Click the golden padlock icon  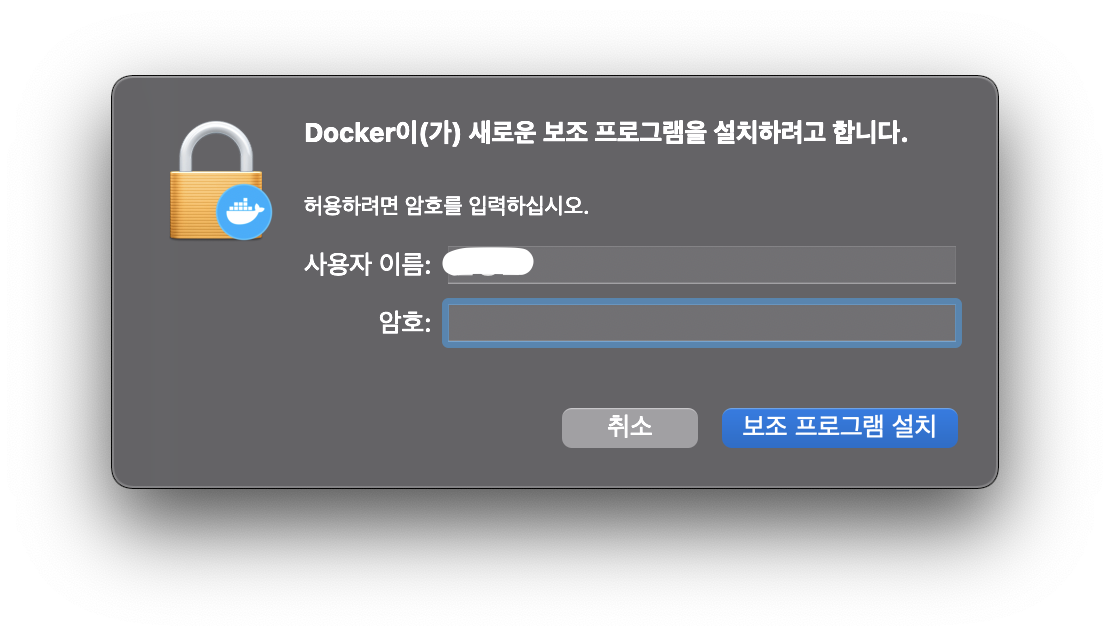click(x=217, y=181)
